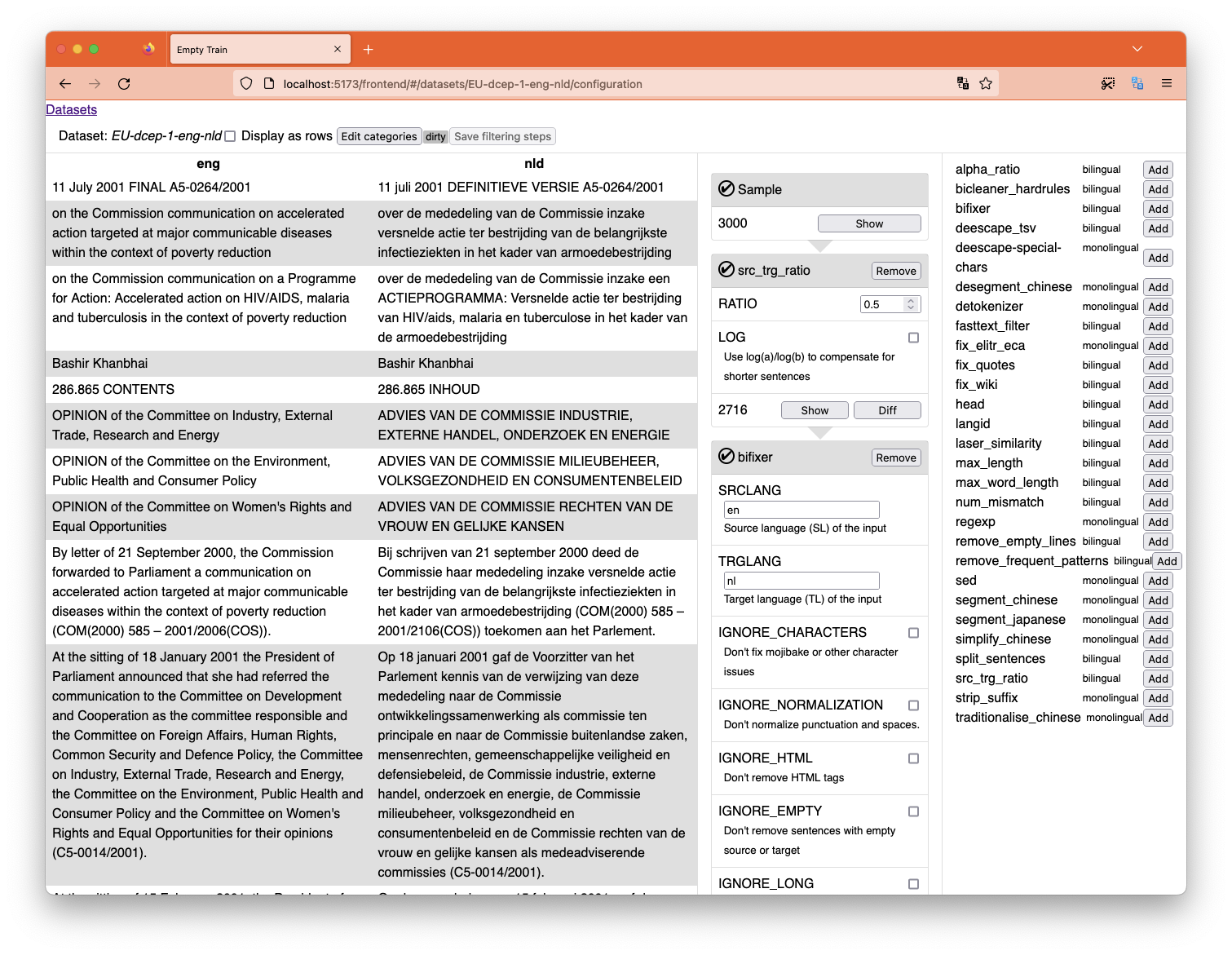The width and height of the screenshot is (1232, 955).
Task: Add the fasttext_filter filter
Action: (x=1158, y=326)
